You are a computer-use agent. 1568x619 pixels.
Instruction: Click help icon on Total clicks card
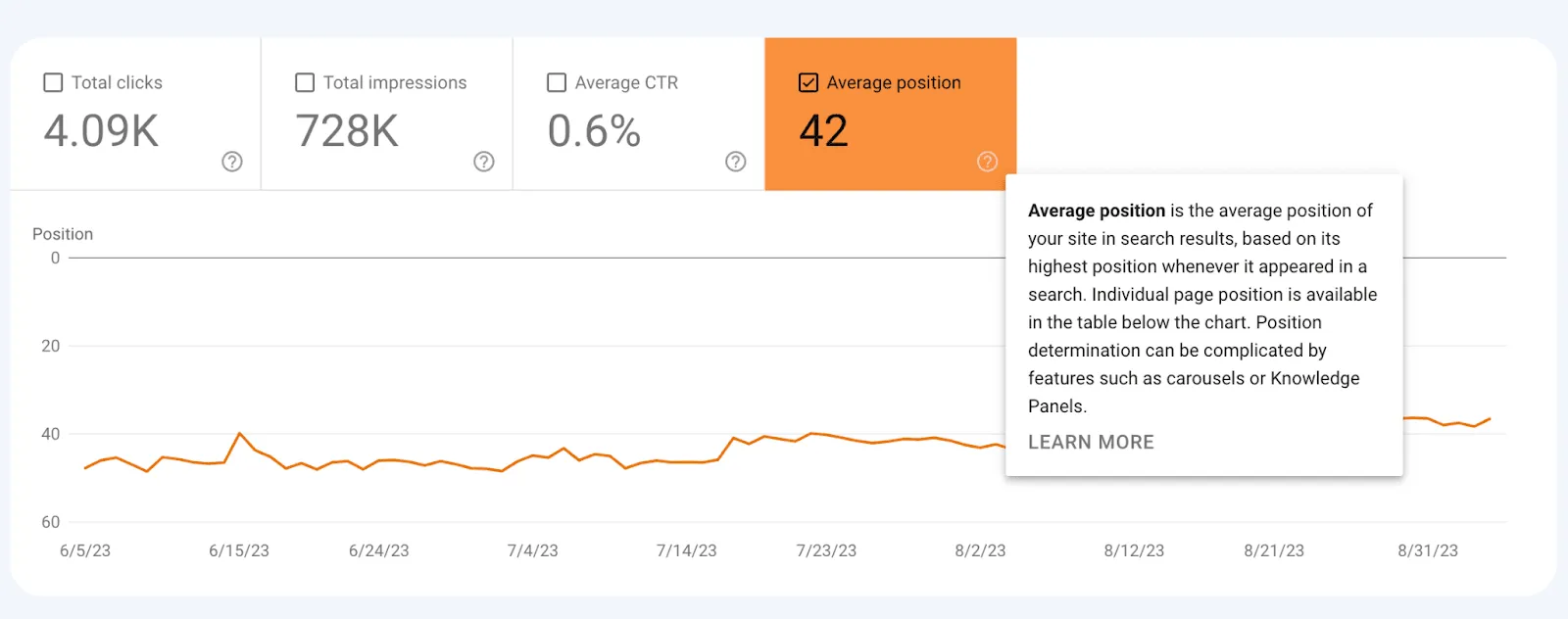click(x=232, y=162)
